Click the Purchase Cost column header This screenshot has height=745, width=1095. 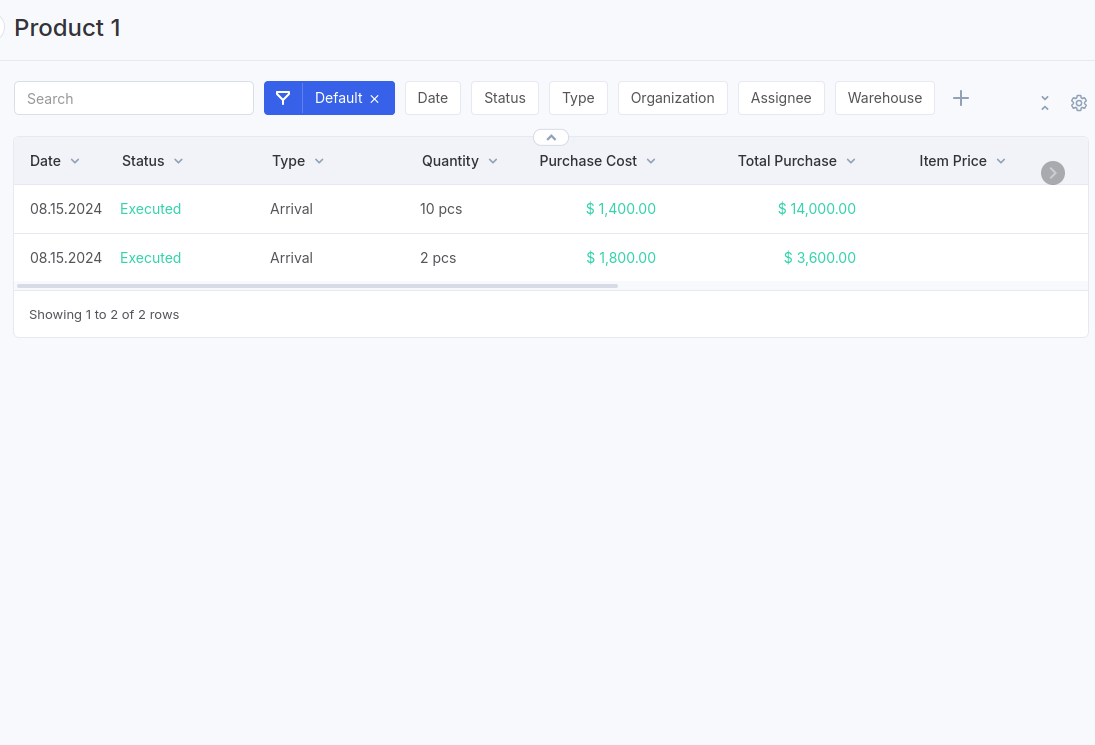point(588,161)
